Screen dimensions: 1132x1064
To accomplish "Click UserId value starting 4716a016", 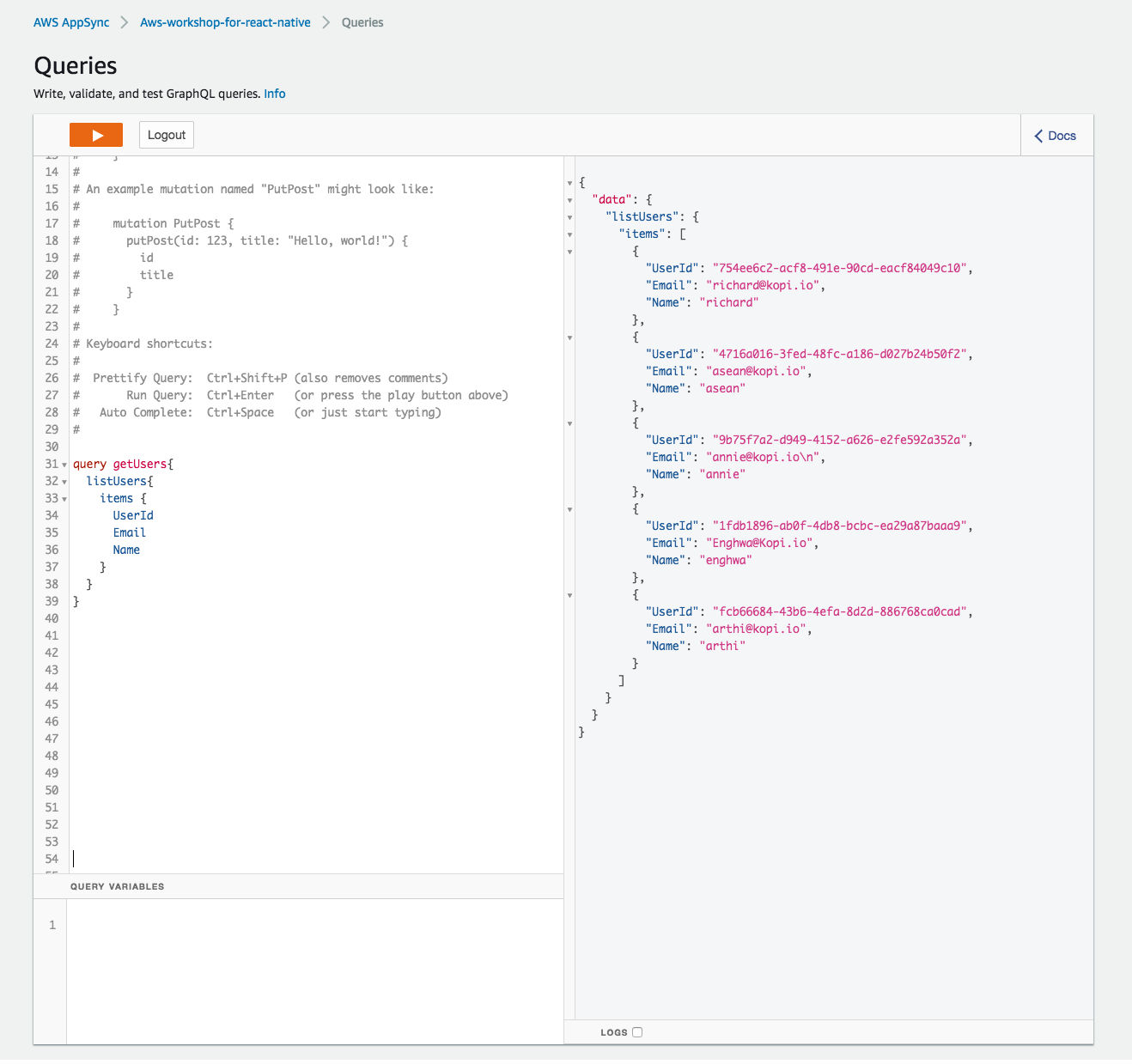I will coord(839,354).
